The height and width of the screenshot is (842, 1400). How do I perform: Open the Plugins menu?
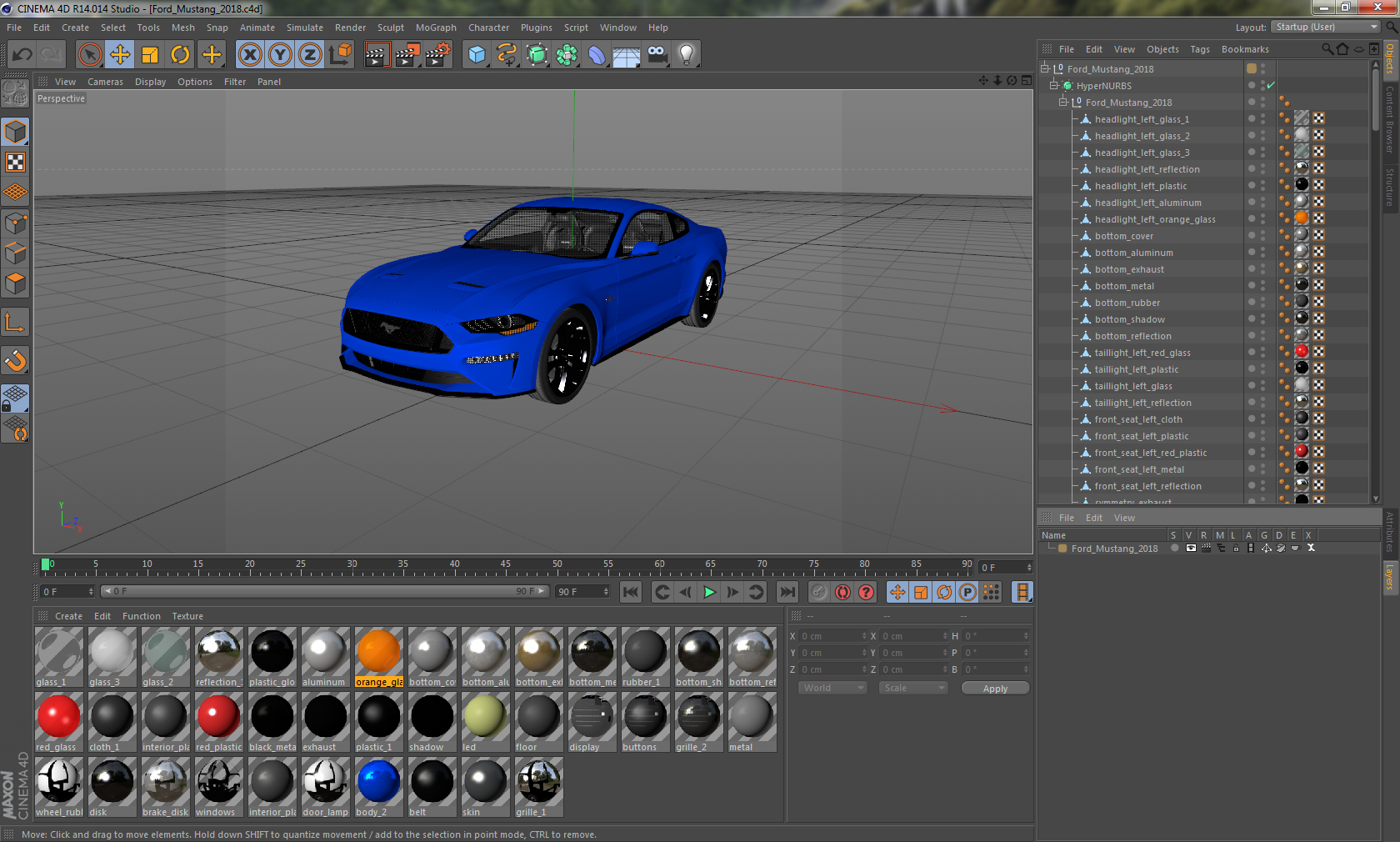(536, 28)
